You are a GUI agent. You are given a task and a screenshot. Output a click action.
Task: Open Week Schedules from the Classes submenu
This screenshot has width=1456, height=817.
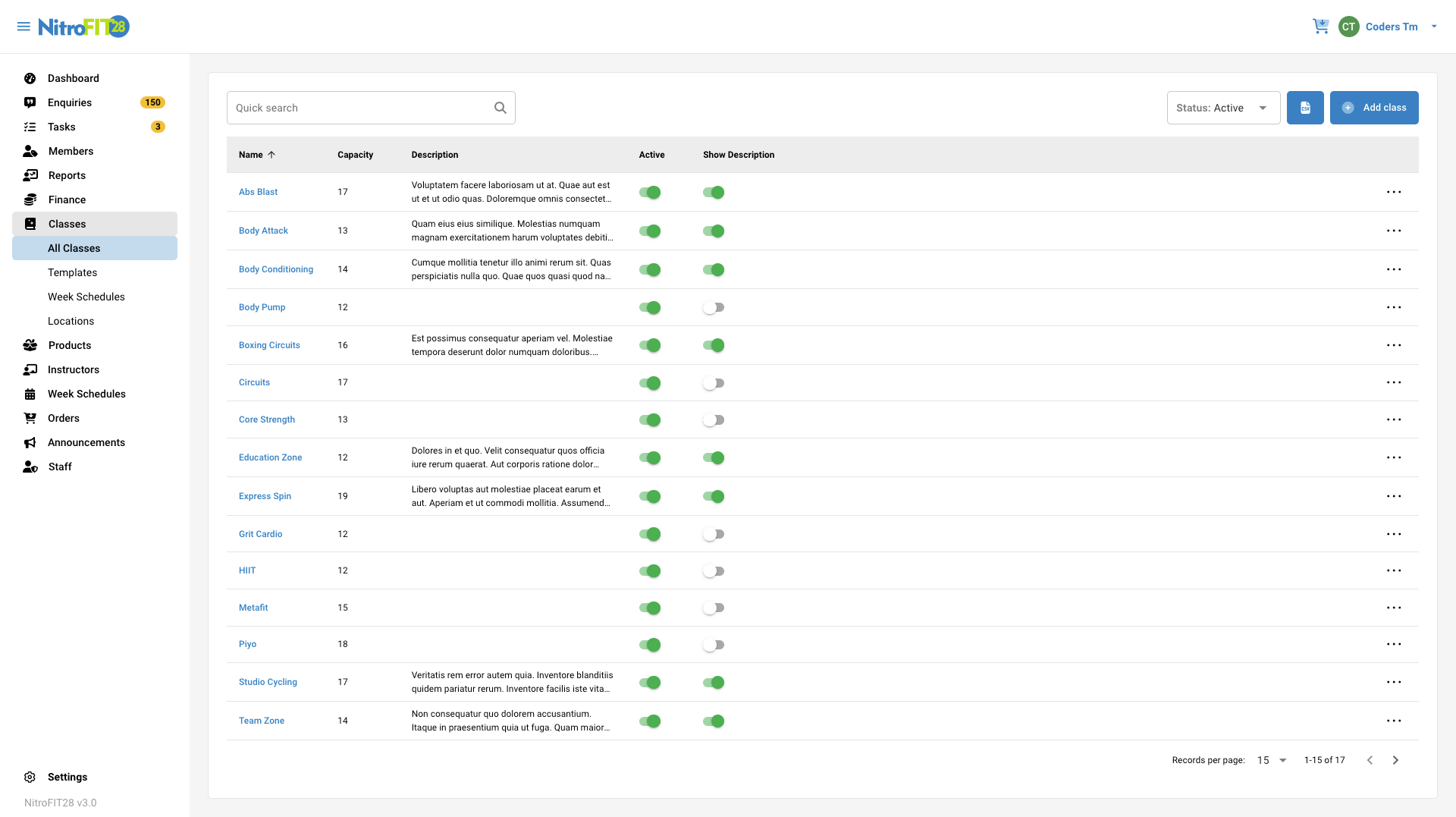pos(86,297)
